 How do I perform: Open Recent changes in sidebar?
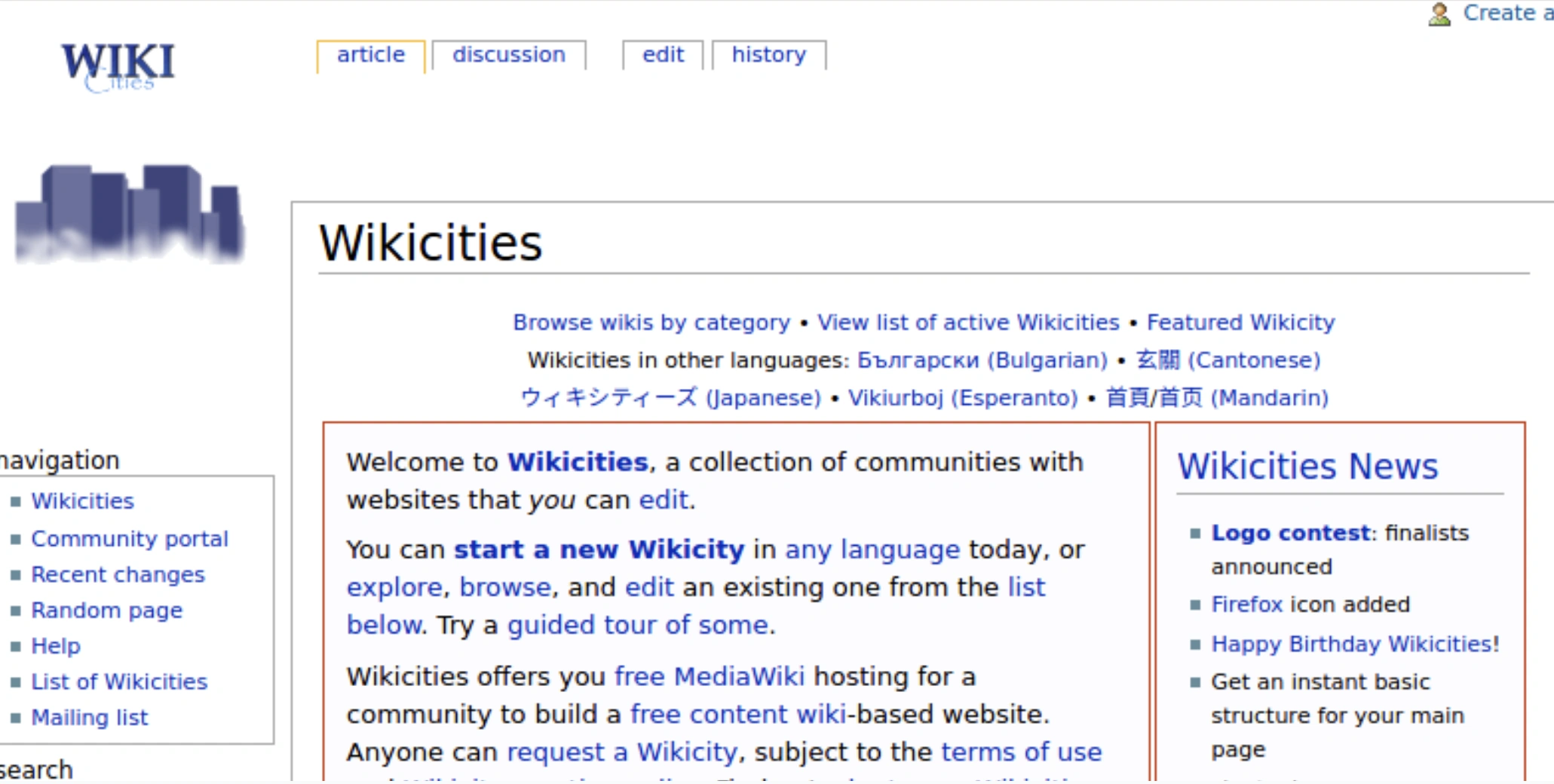(x=118, y=574)
